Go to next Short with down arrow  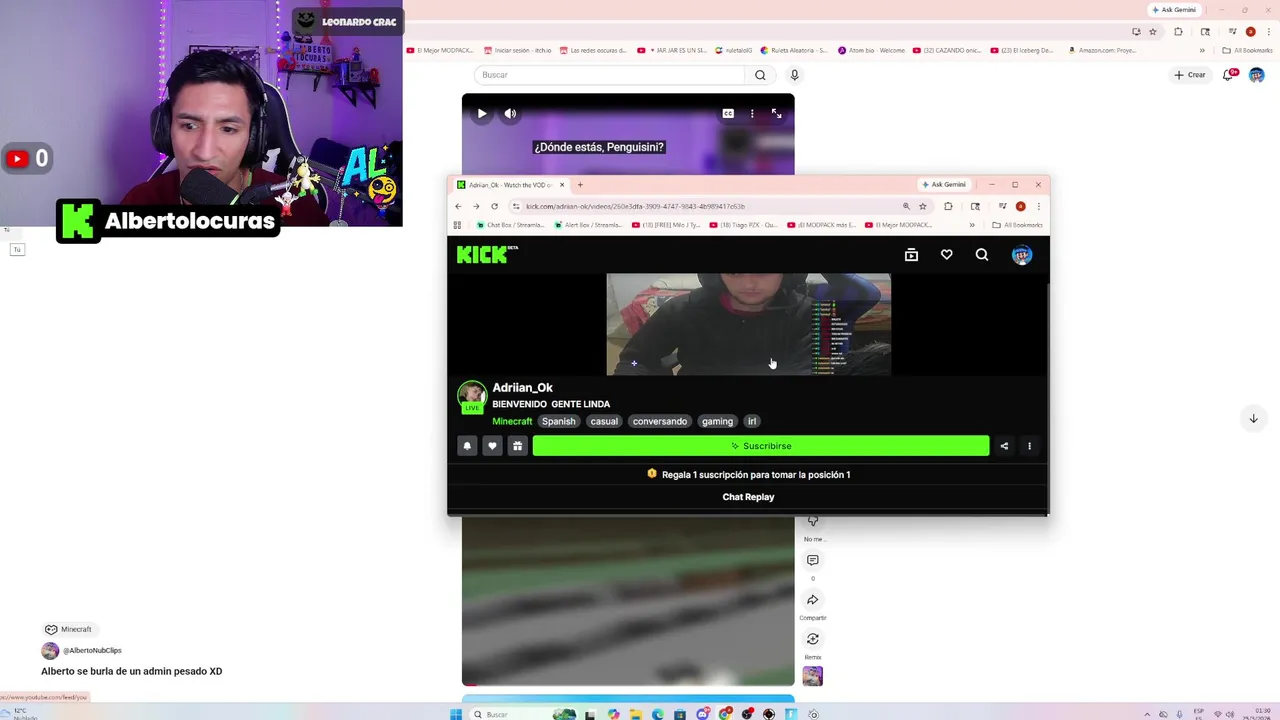click(x=1253, y=418)
